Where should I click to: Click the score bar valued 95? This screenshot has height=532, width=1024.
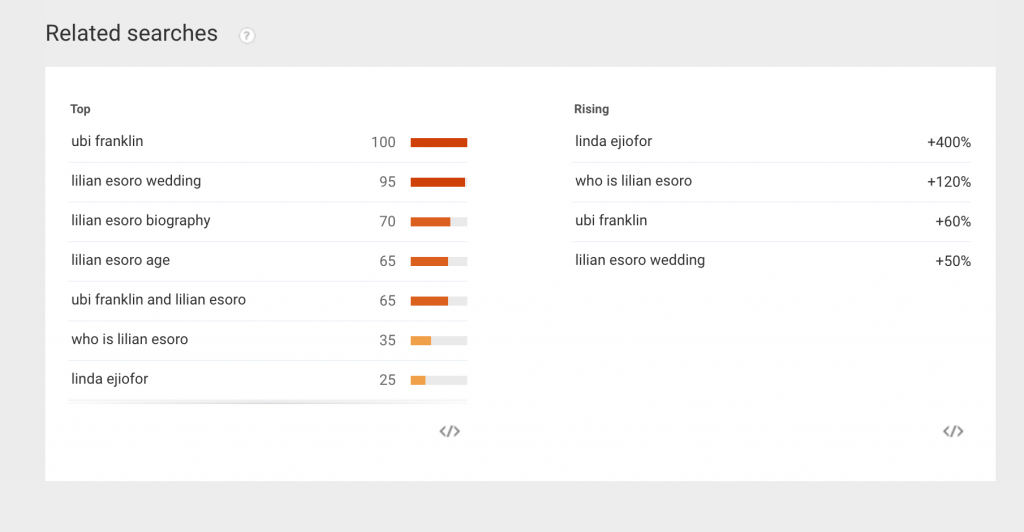(x=438, y=182)
